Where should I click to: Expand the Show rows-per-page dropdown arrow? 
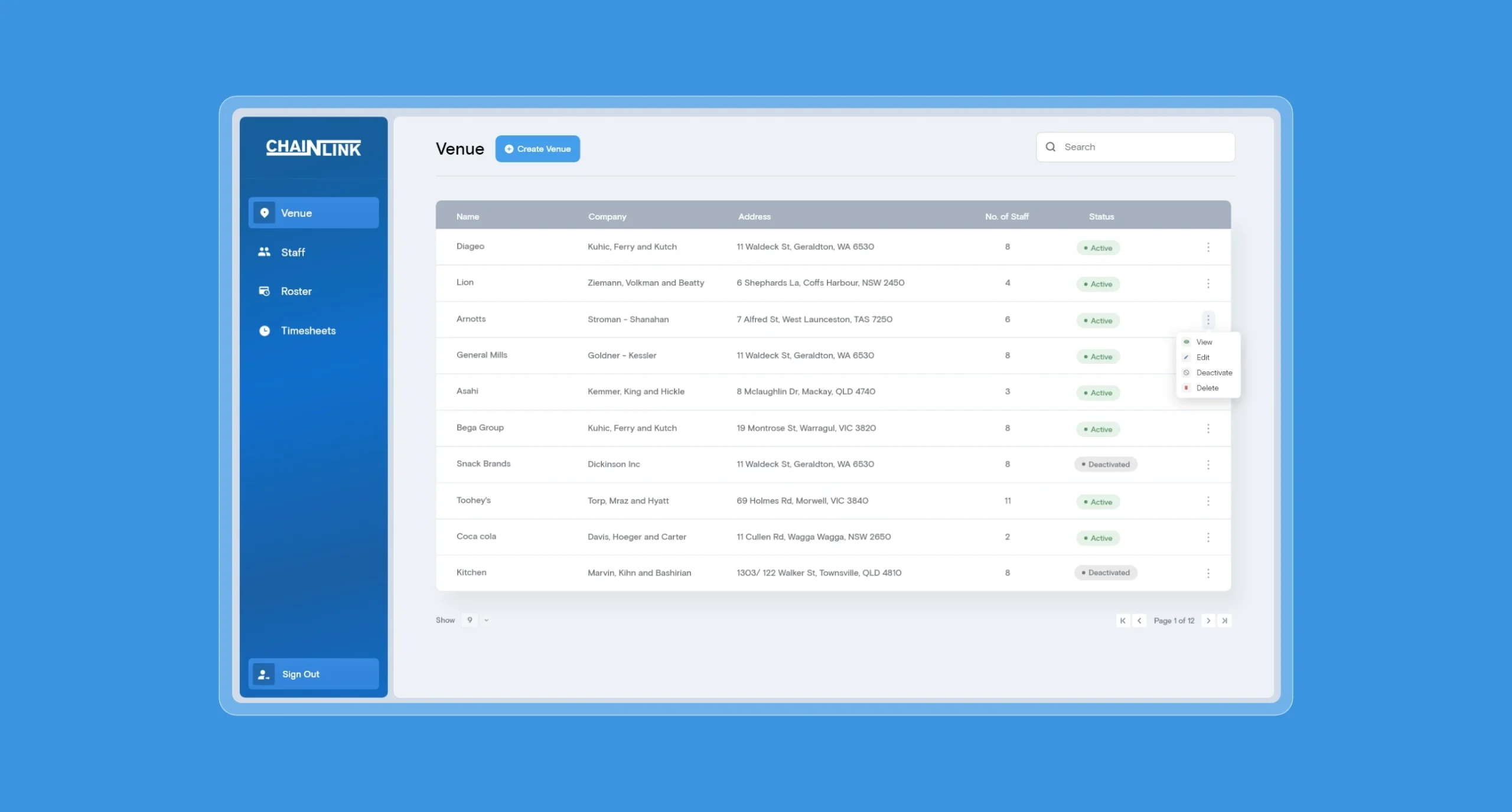click(x=486, y=620)
